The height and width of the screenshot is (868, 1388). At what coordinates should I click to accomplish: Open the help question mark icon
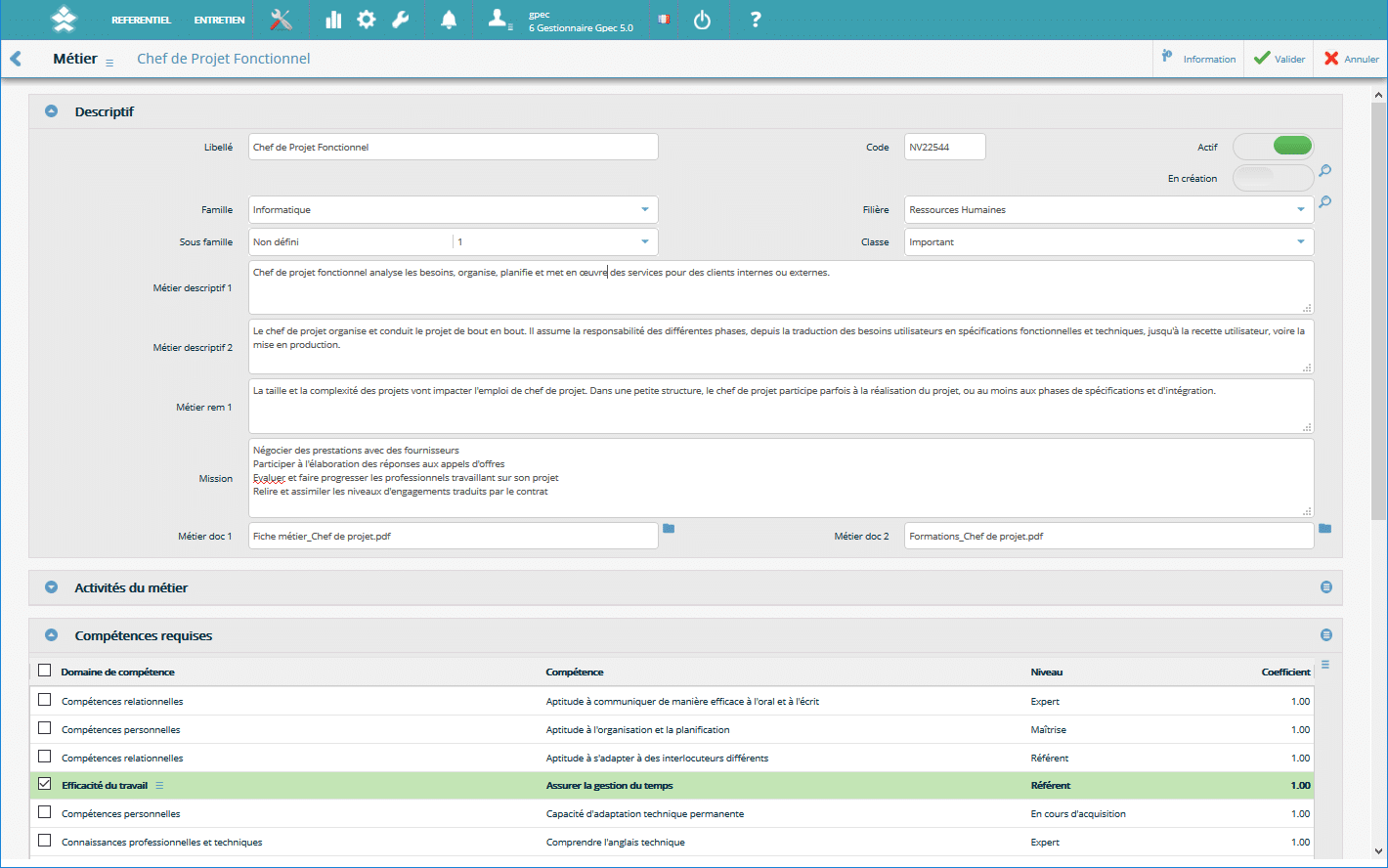click(755, 20)
